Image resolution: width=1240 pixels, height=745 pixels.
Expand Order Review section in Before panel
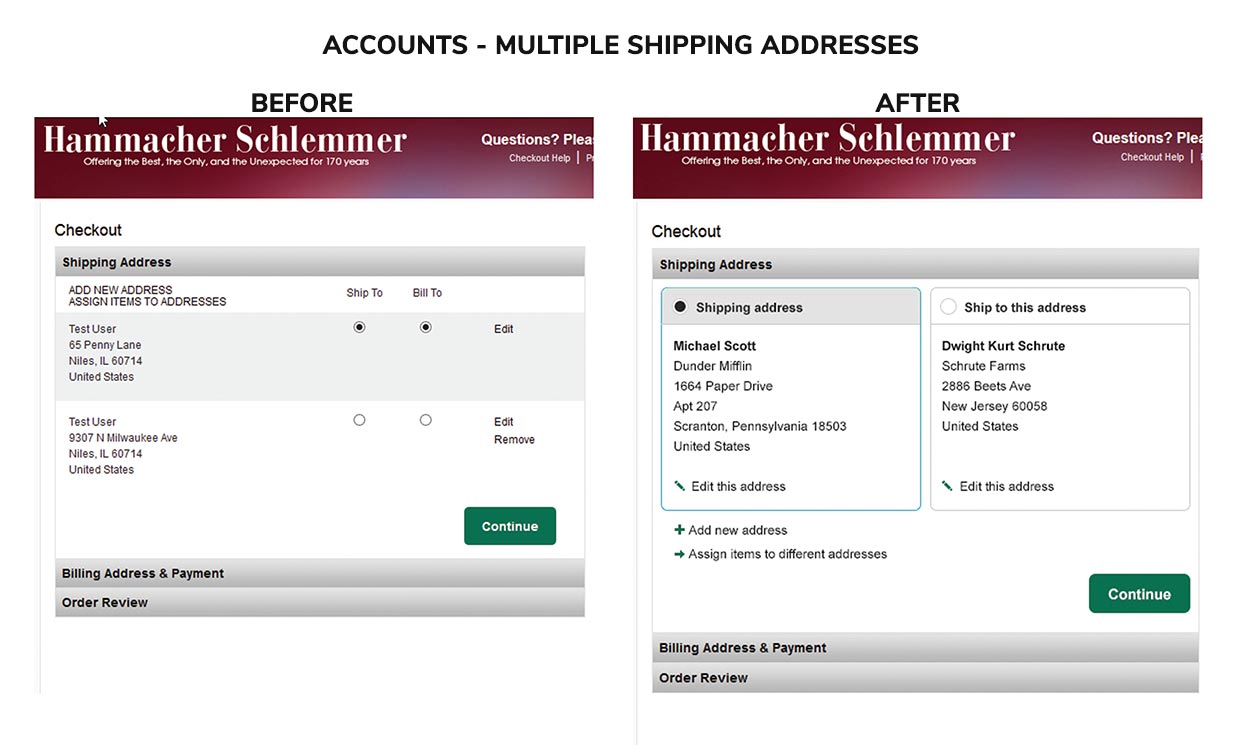coord(105,602)
